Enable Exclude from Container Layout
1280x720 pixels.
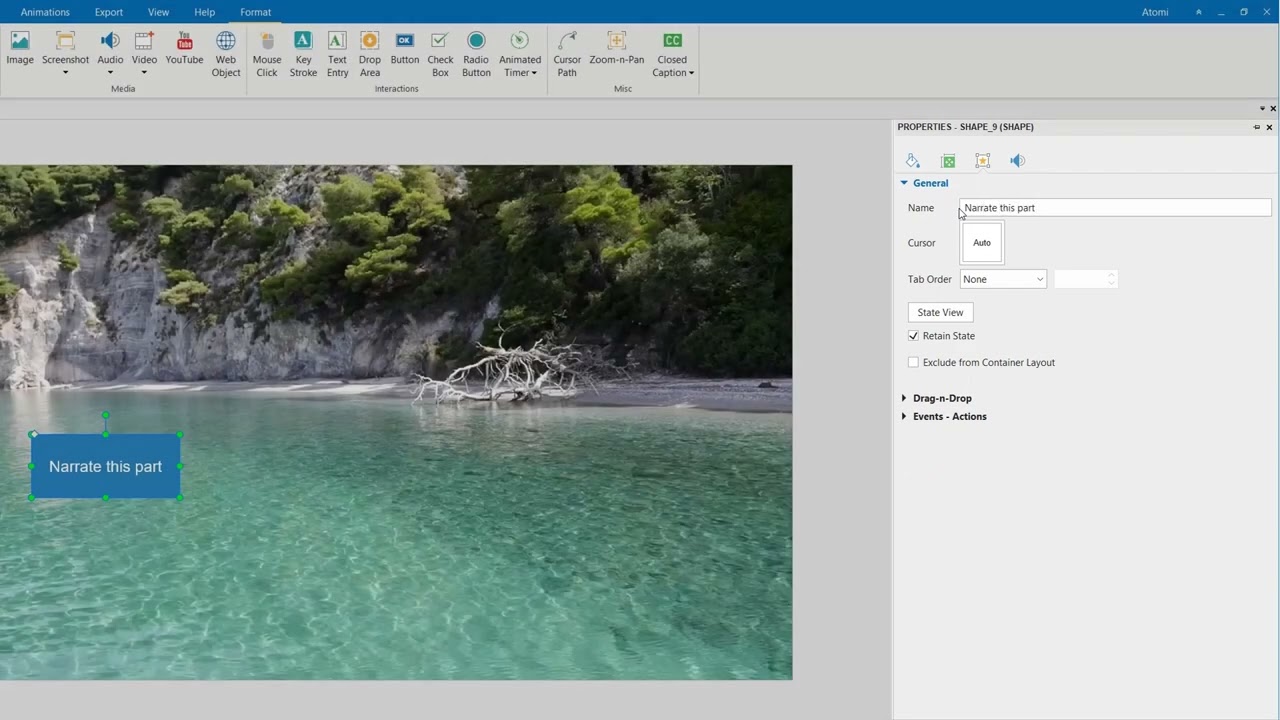913,363
